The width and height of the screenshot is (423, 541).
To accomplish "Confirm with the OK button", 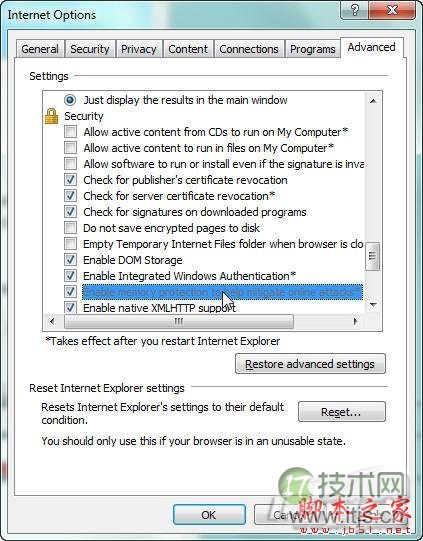I will coord(209,515).
